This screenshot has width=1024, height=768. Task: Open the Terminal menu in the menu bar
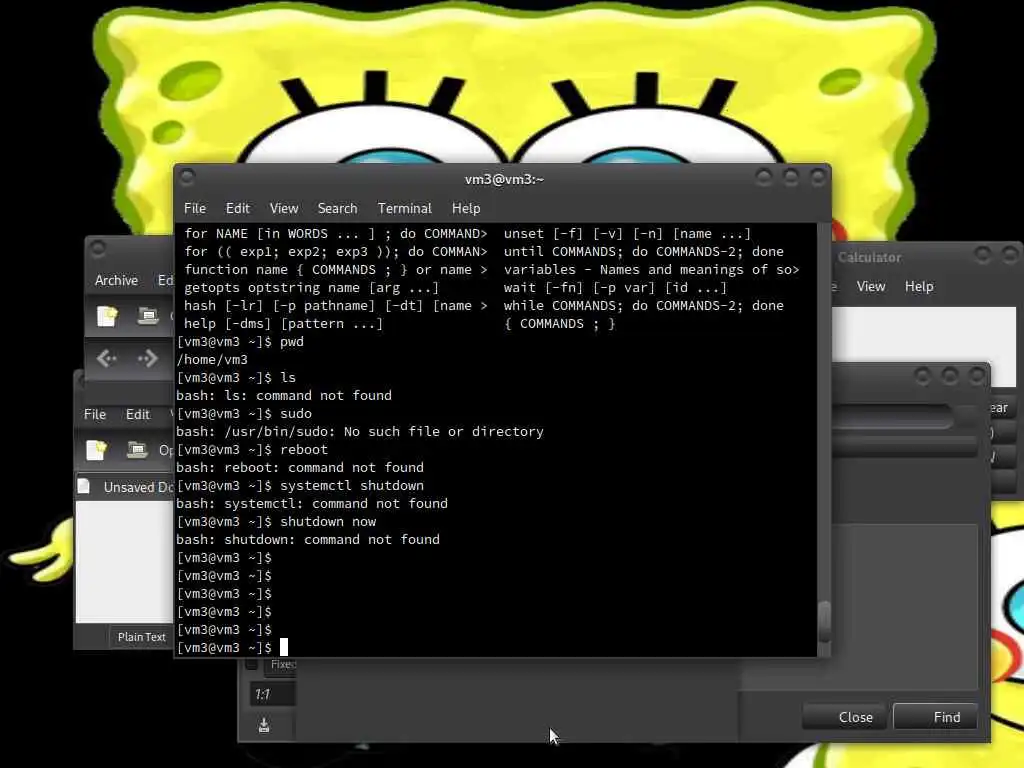tap(404, 208)
